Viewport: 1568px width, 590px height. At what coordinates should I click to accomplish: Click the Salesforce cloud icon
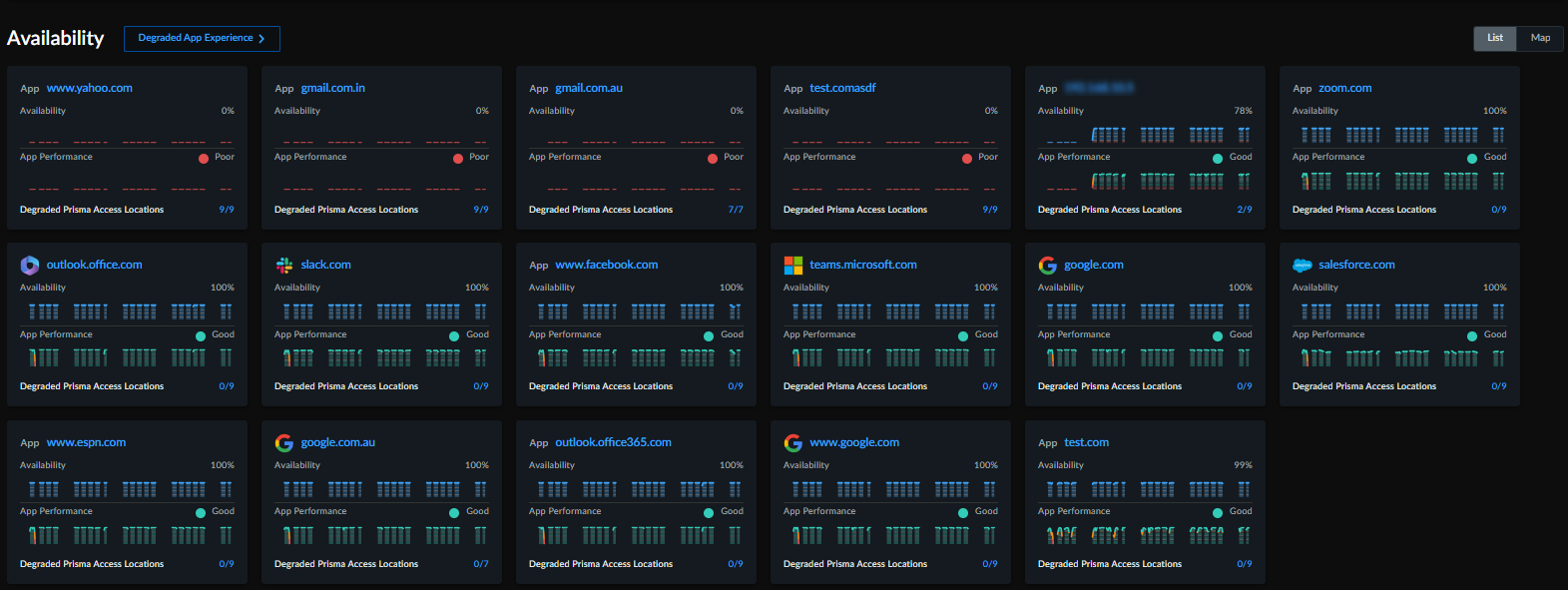point(1303,265)
